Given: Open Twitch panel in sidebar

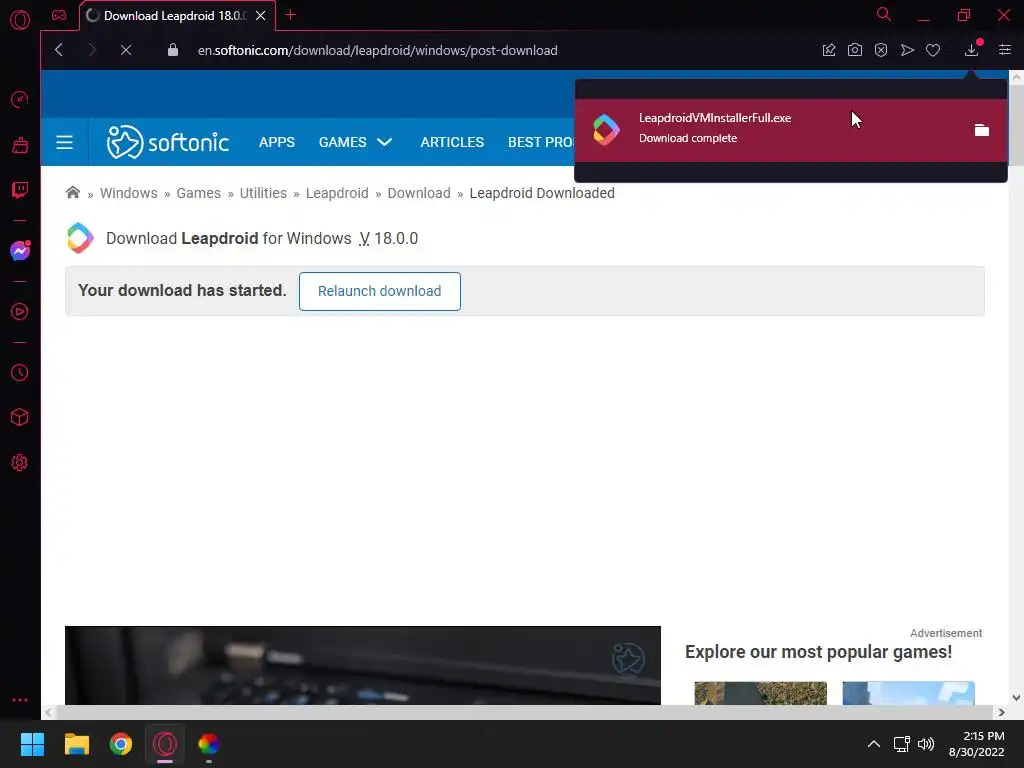Looking at the screenshot, I should tap(20, 190).
